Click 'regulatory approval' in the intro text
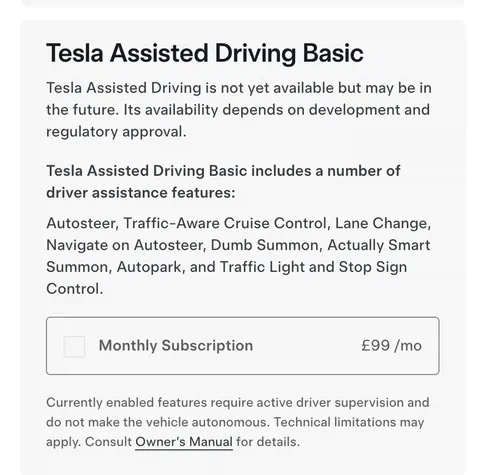480x475 pixels. 116,132
